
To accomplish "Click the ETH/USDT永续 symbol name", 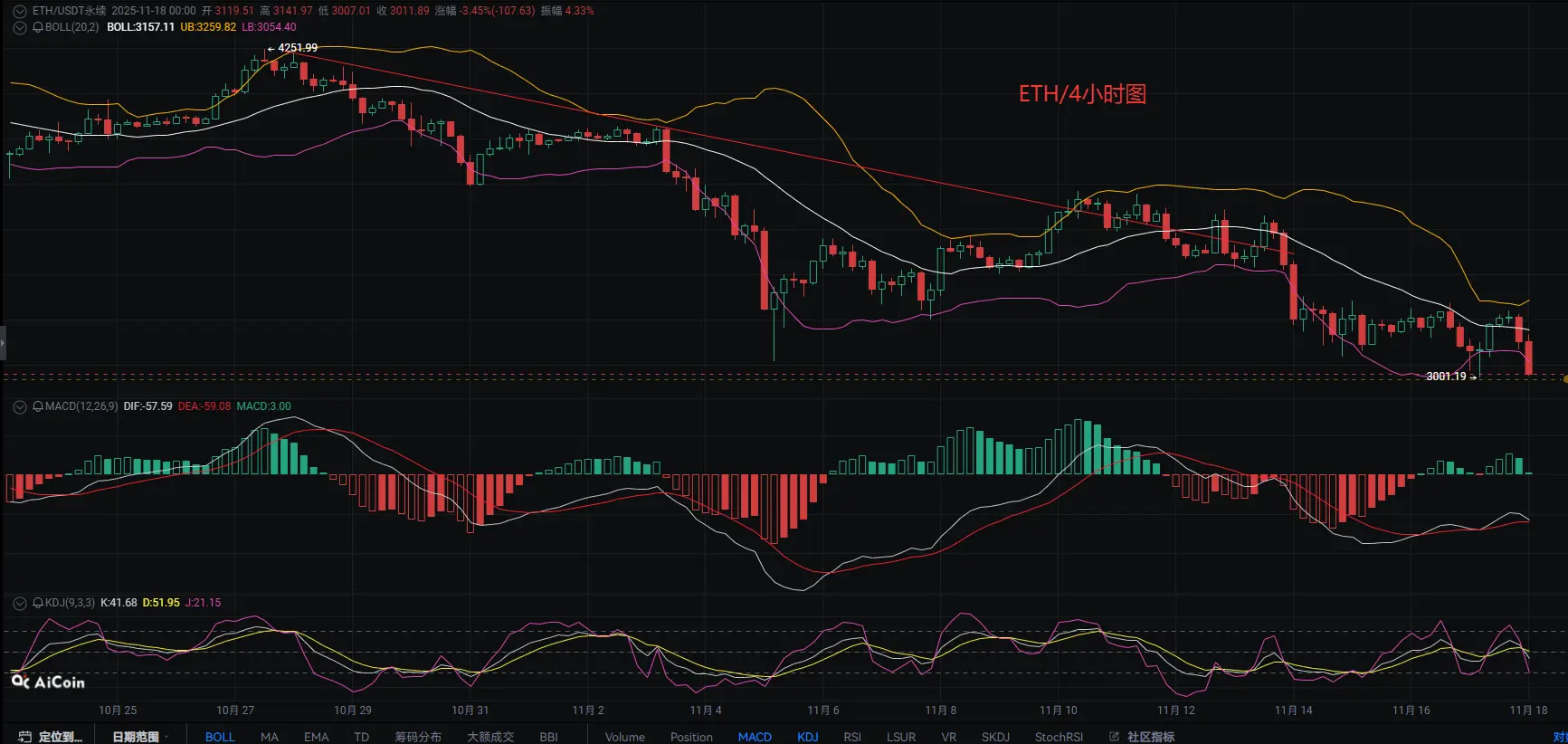I will tap(70, 11).
